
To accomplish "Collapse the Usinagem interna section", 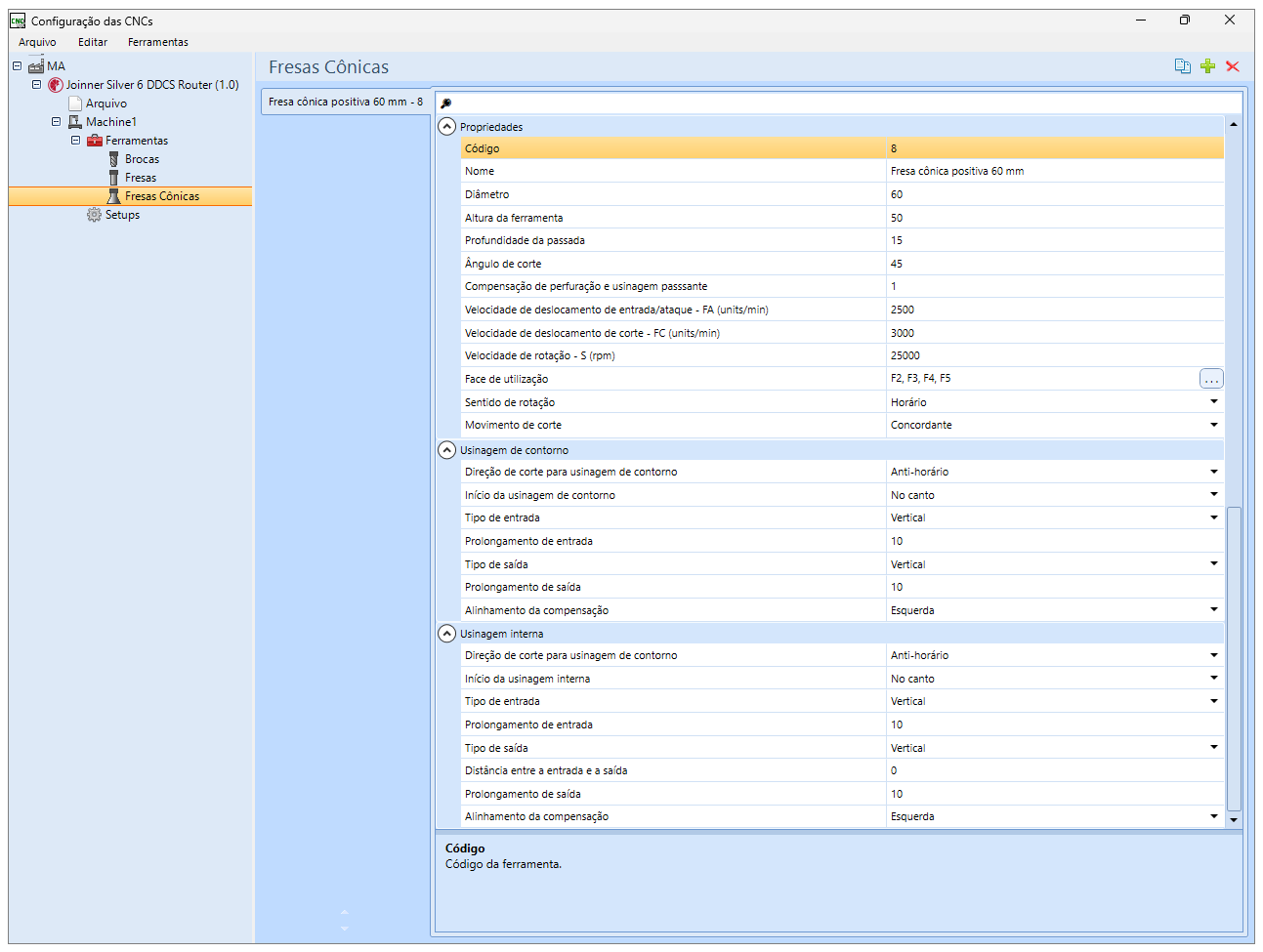I will tap(446, 634).
